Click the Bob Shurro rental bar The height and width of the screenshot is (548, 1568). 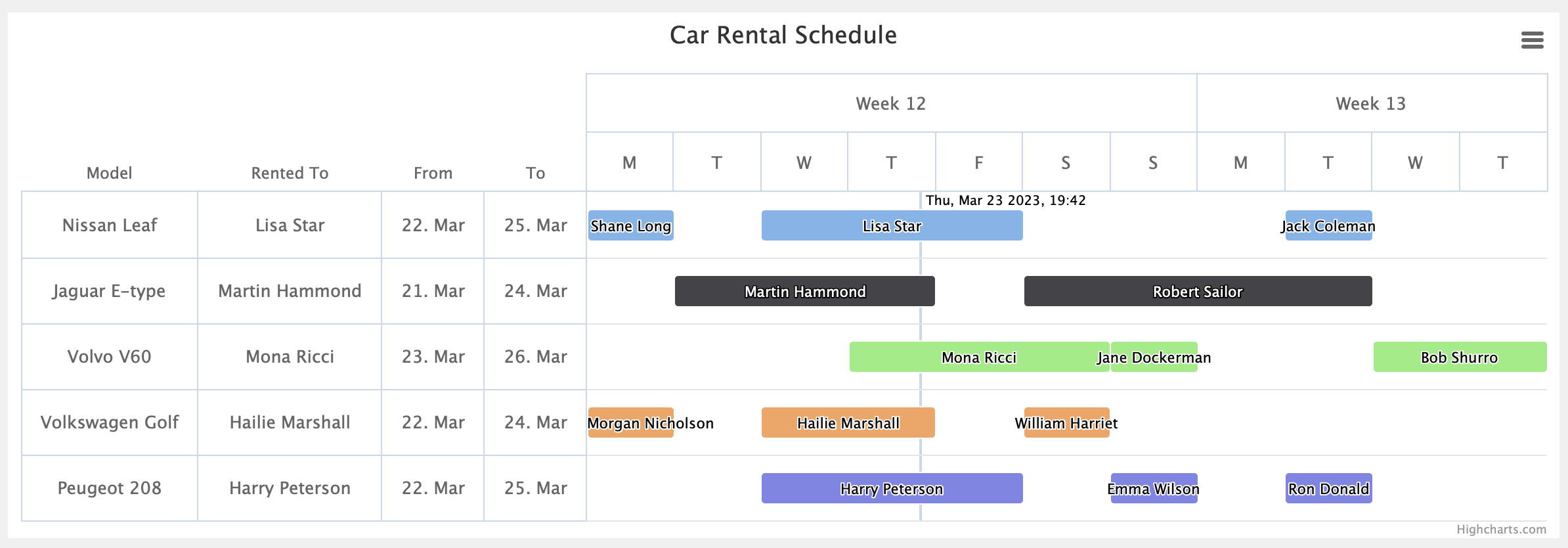point(1459,357)
